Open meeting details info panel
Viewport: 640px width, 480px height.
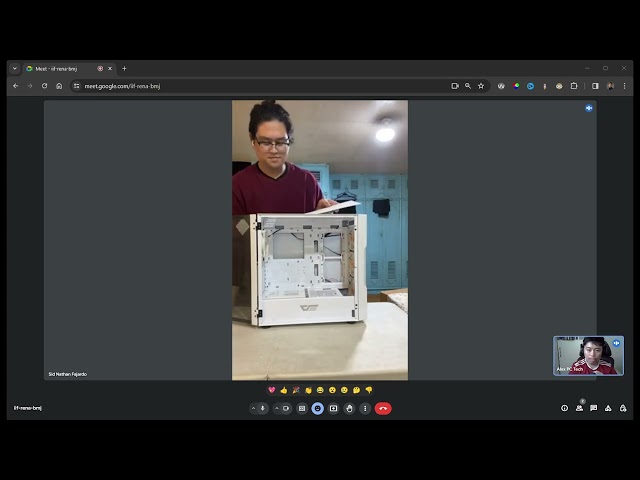564,408
